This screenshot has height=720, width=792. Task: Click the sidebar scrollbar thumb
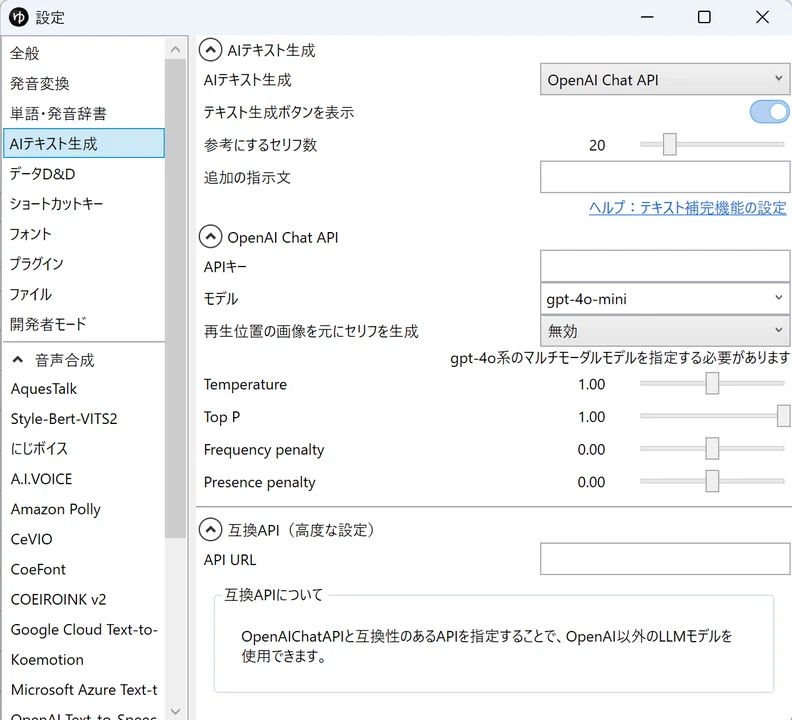click(x=175, y=299)
